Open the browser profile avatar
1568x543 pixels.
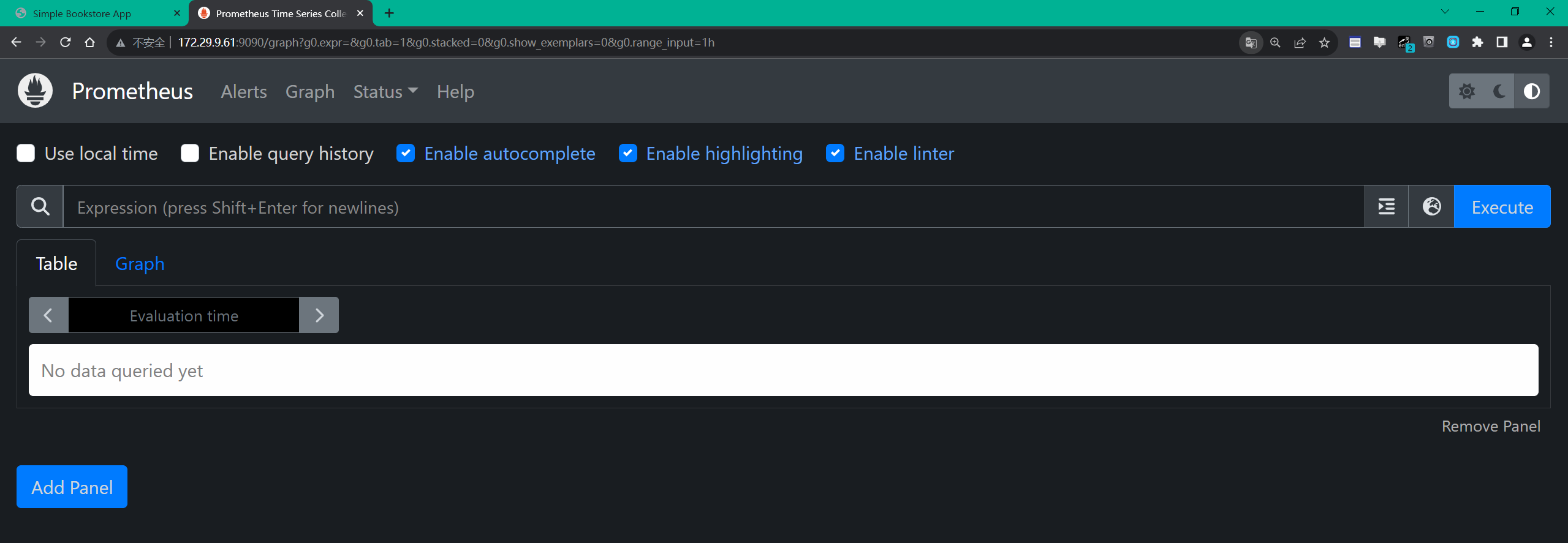(1526, 42)
